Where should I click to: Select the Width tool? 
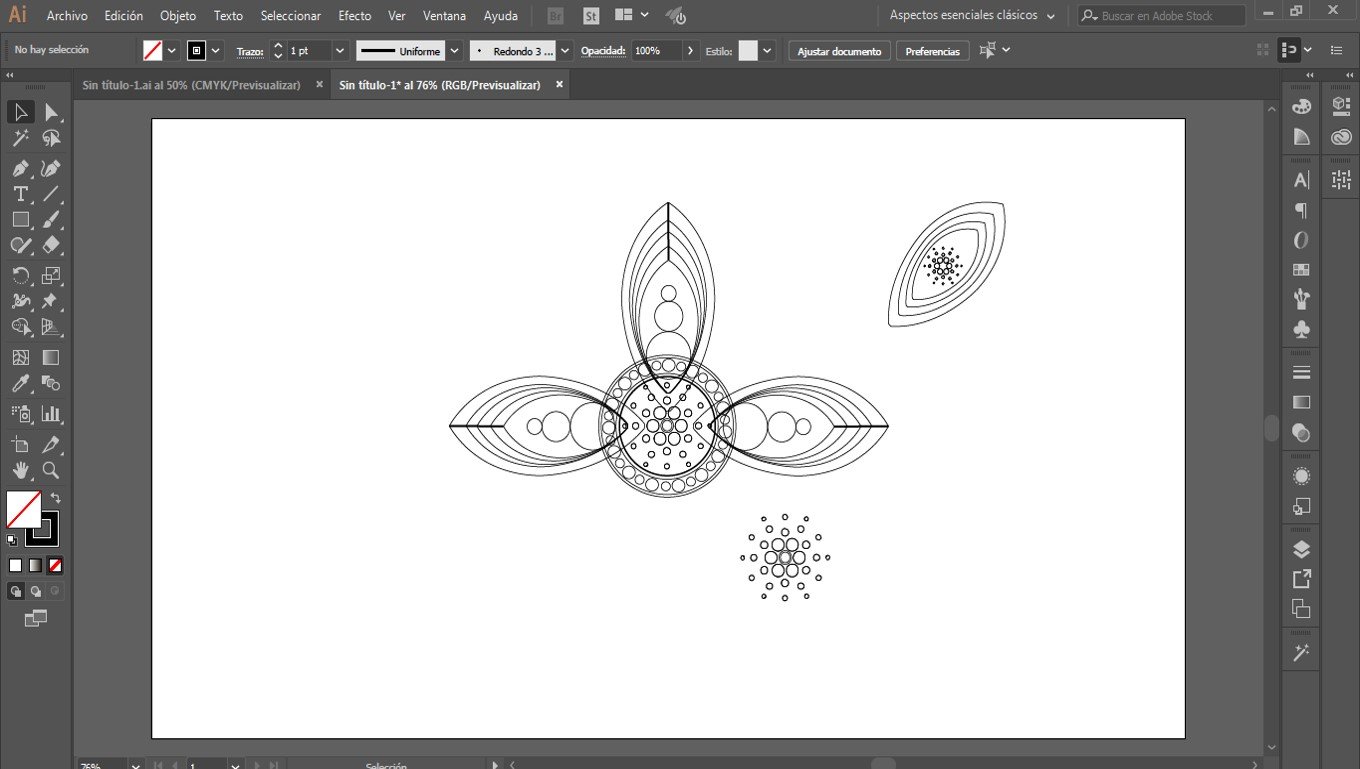[20, 301]
